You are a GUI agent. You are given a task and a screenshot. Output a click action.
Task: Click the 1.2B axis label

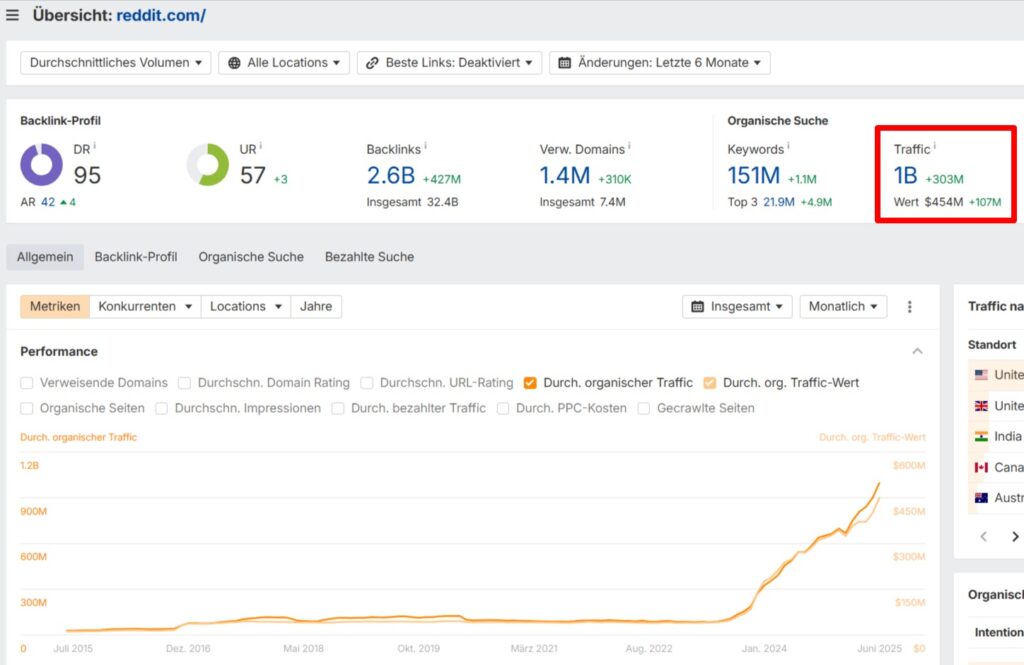29,465
